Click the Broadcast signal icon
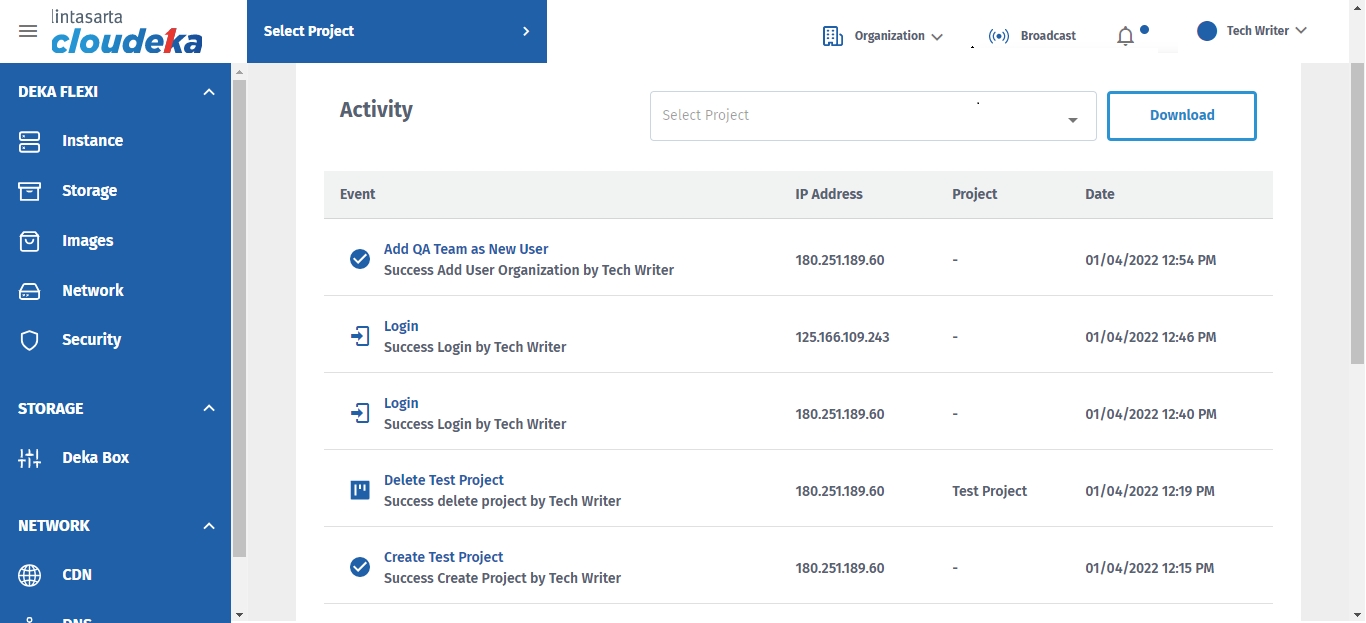The height and width of the screenshot is (623, 1366). tap(998, 36)
